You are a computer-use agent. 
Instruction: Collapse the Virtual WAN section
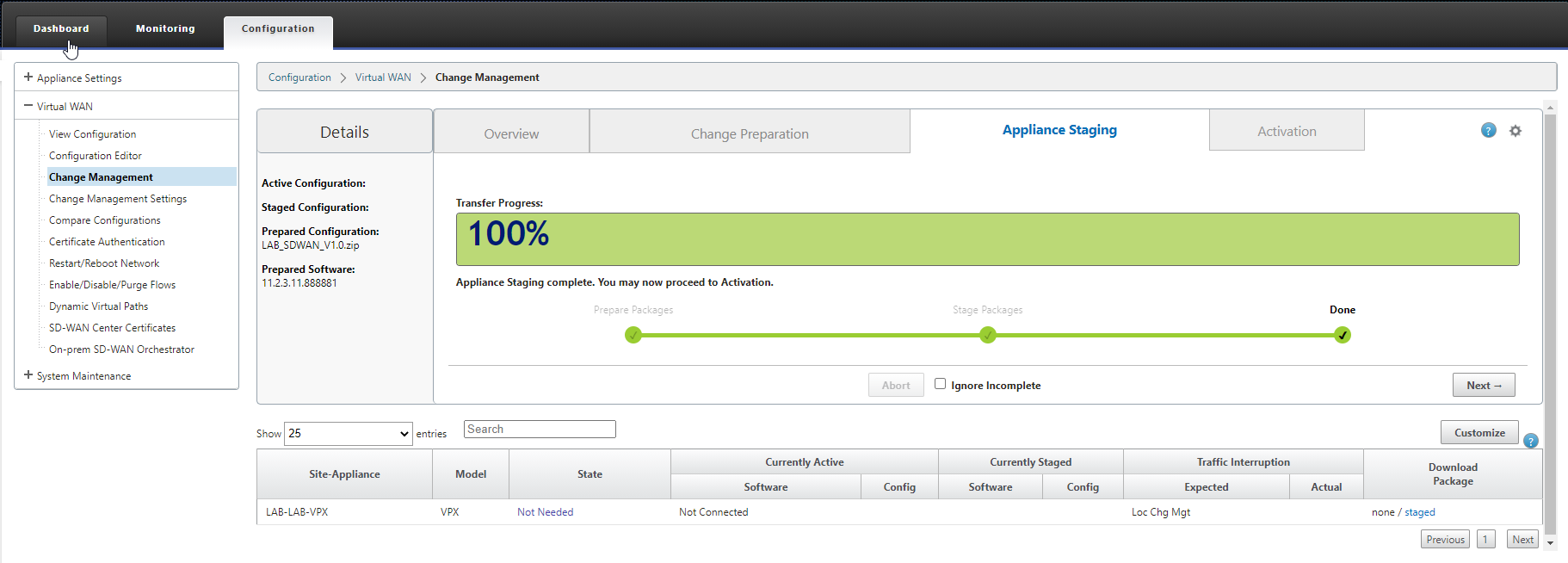28,106
